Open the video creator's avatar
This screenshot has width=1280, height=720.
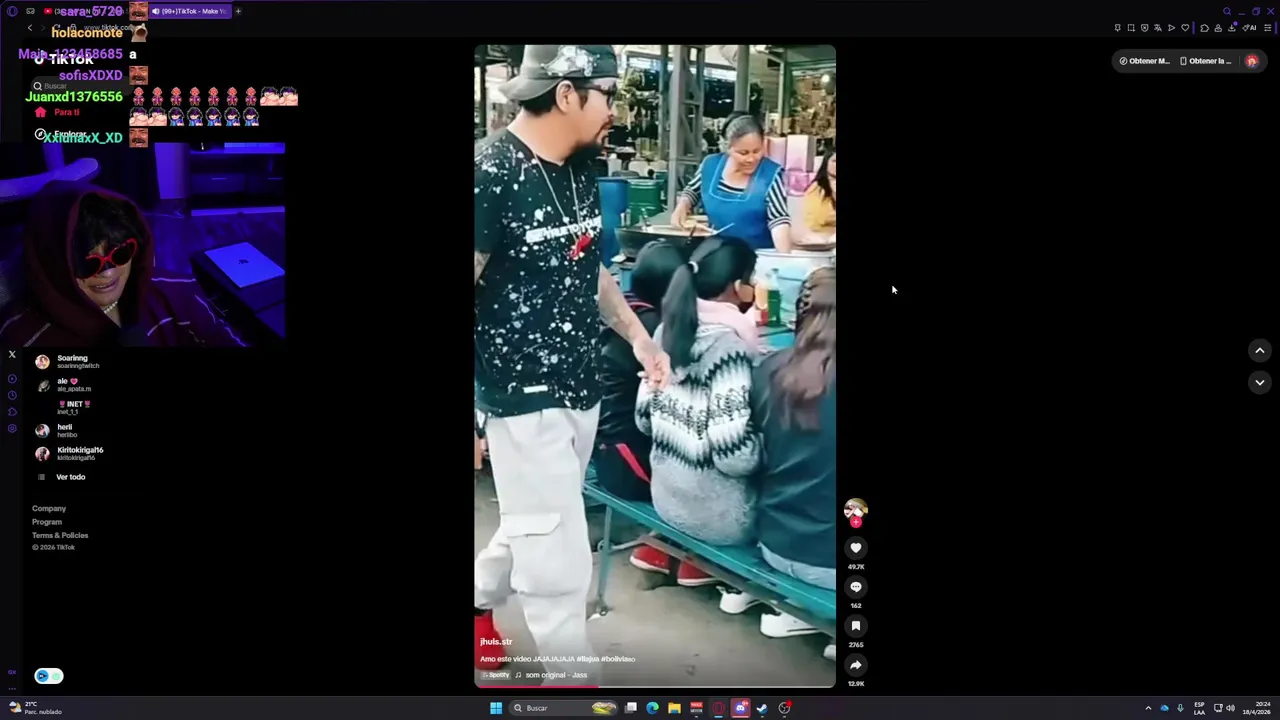coord(855,510)
